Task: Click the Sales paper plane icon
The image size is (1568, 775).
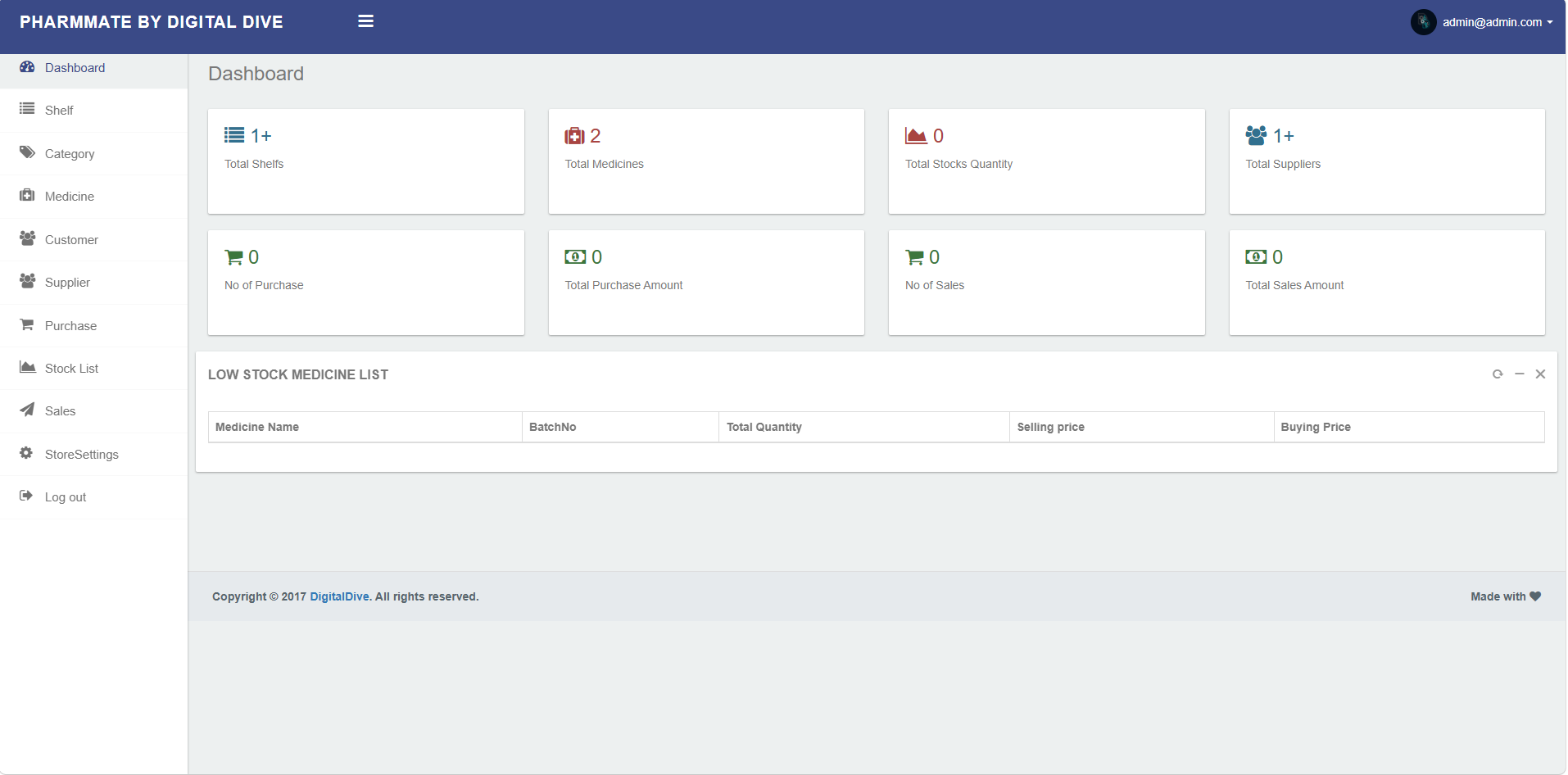Action: 27,410
